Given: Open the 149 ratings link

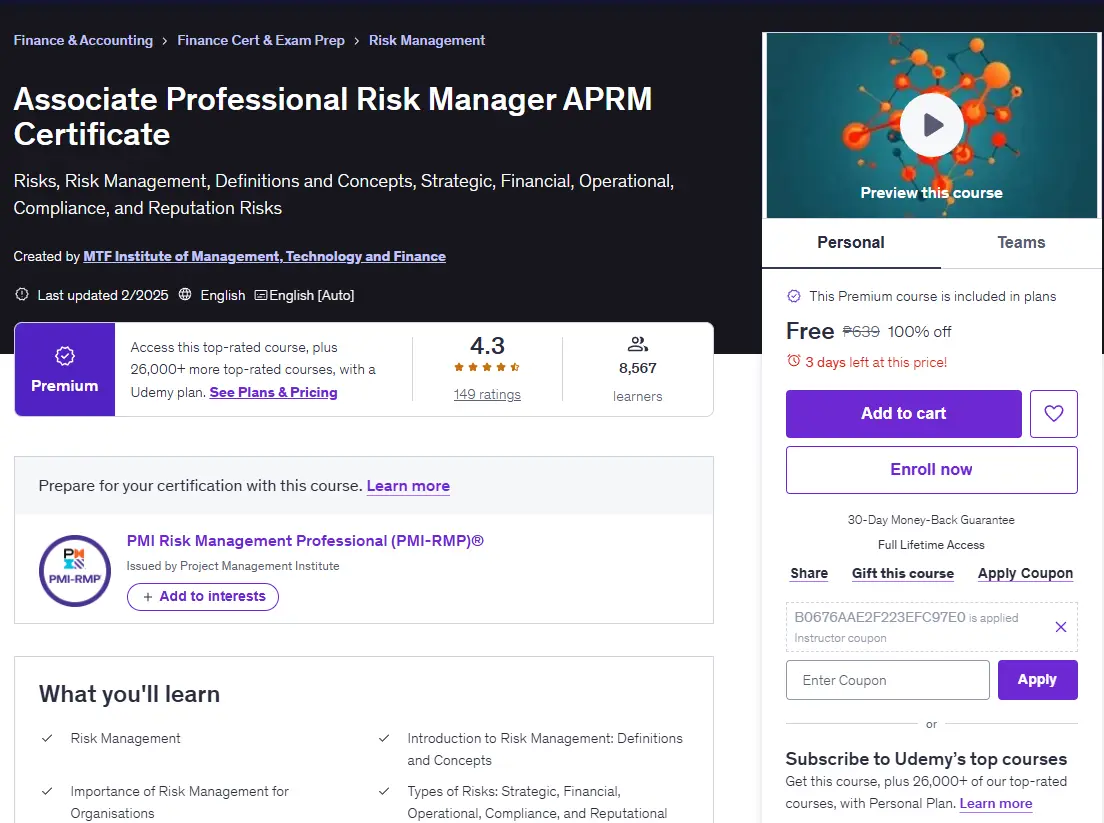Looking at the screenshot, I should tap(487, 394).
